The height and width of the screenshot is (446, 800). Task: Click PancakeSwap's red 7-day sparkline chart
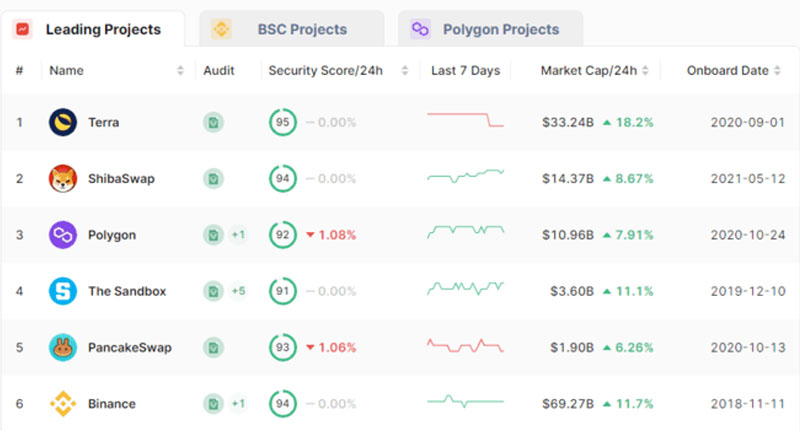tap(465, 345)
